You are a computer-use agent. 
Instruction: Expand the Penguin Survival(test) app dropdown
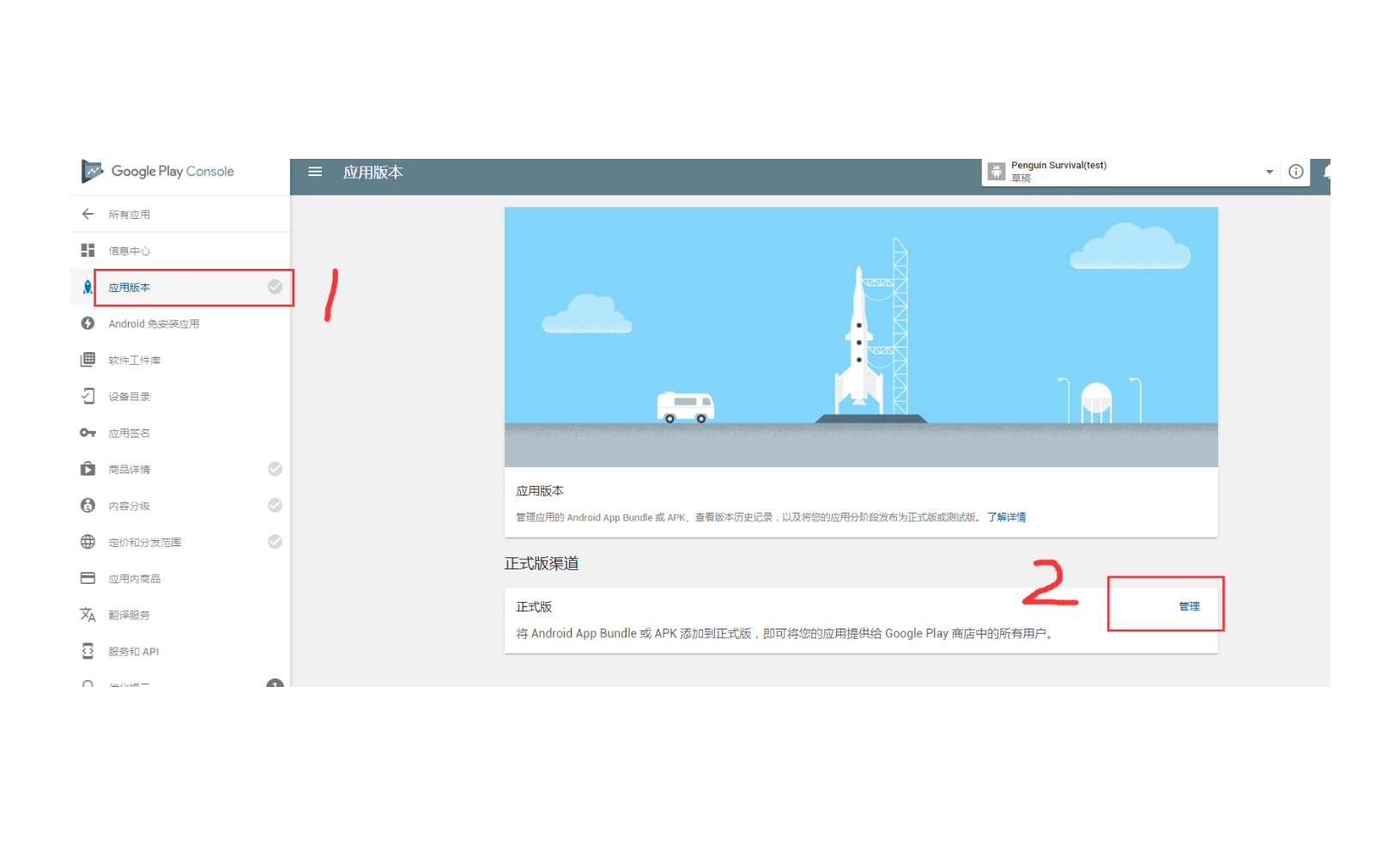(x=1270, y=171)
